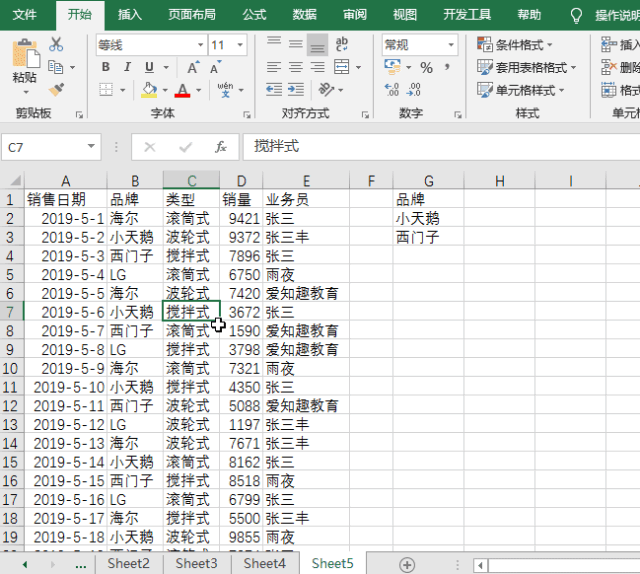Open the font size dropdown showing 11
Viewport: 640px width, 574px height.
click(x=240, y=45)
